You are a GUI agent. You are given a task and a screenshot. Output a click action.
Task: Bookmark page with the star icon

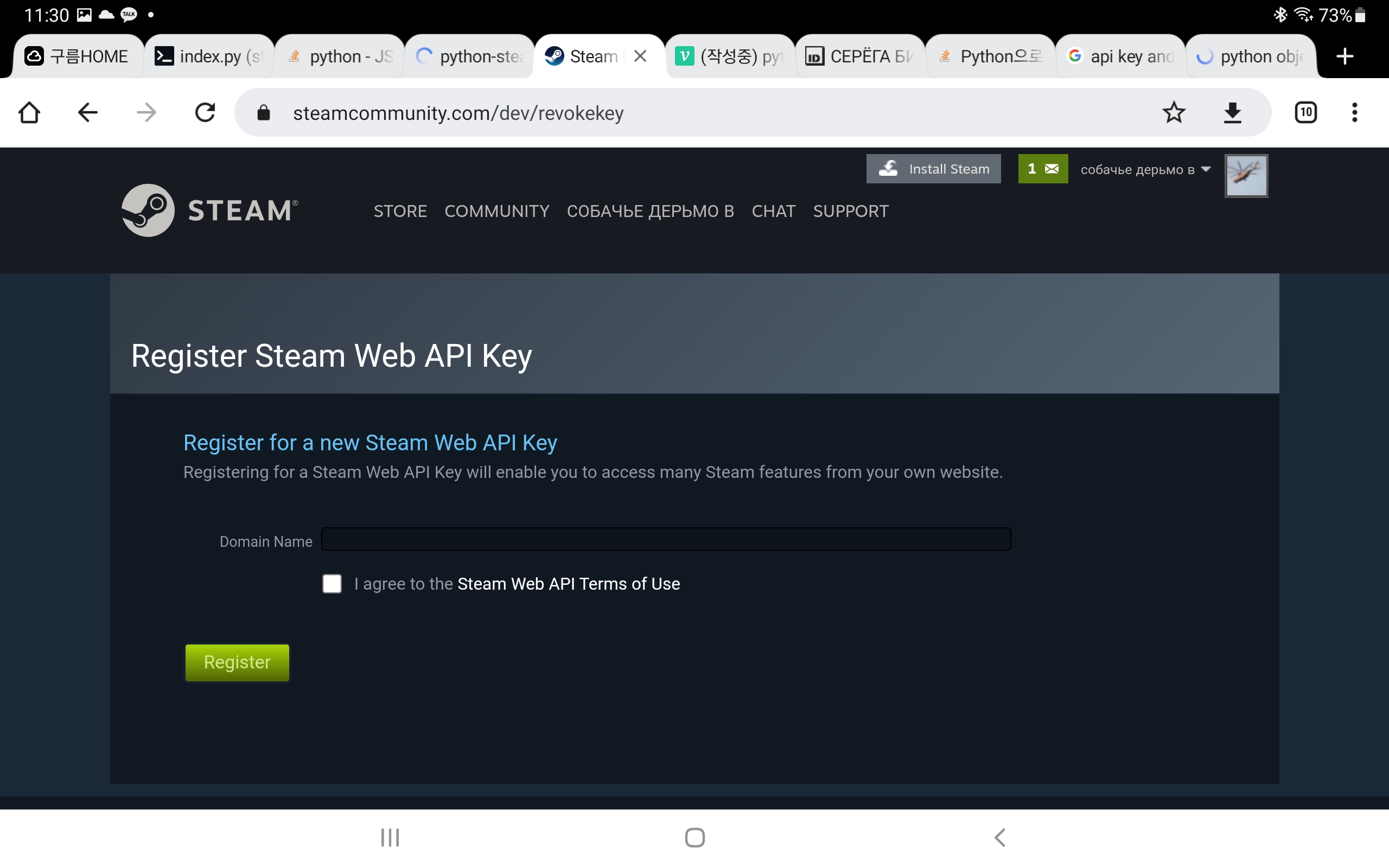1174,112
